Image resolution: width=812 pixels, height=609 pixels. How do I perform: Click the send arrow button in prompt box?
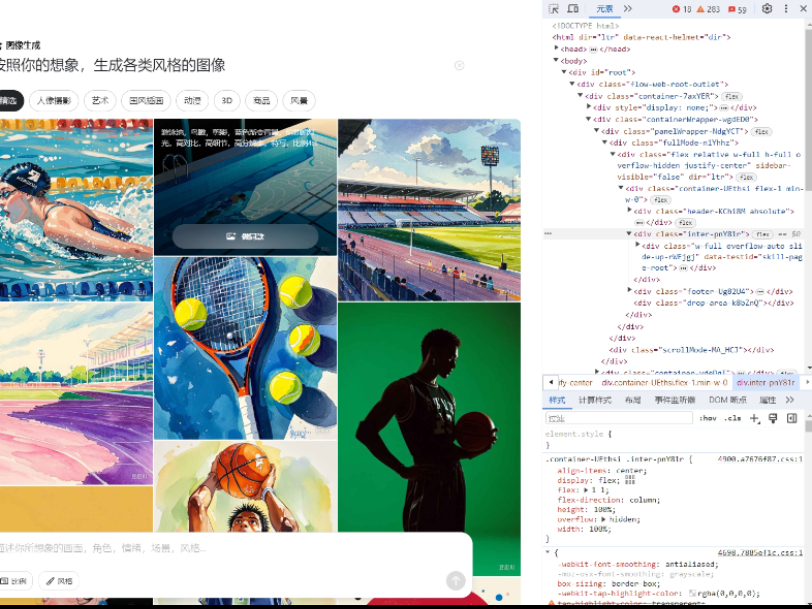(x=456, y=581)
